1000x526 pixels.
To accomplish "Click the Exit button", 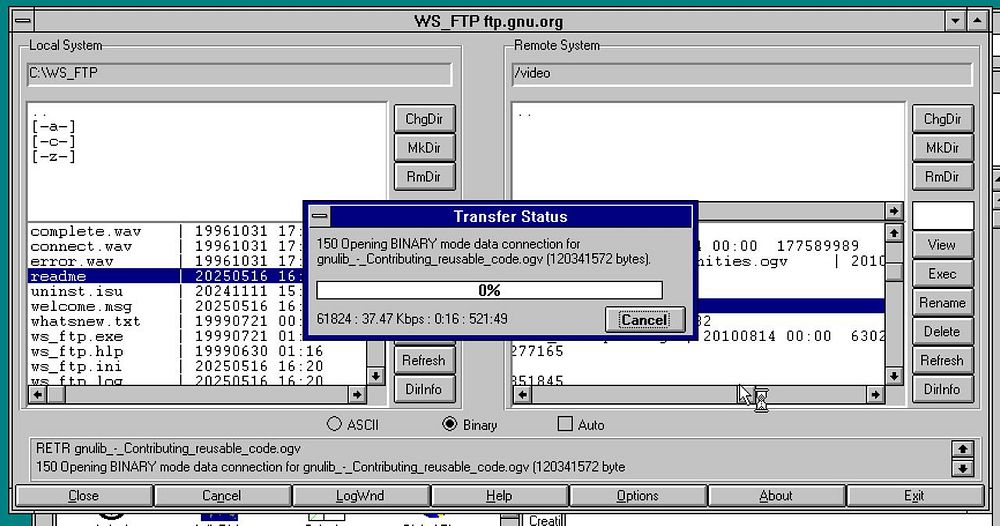I will click(x=914, y=495).
